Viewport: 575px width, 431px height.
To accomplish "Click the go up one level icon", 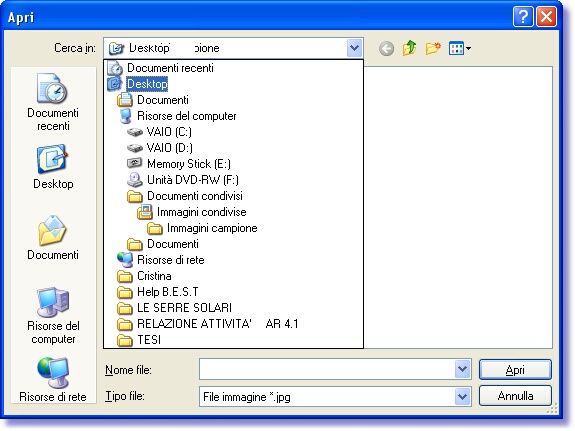I will click(409, 48).
